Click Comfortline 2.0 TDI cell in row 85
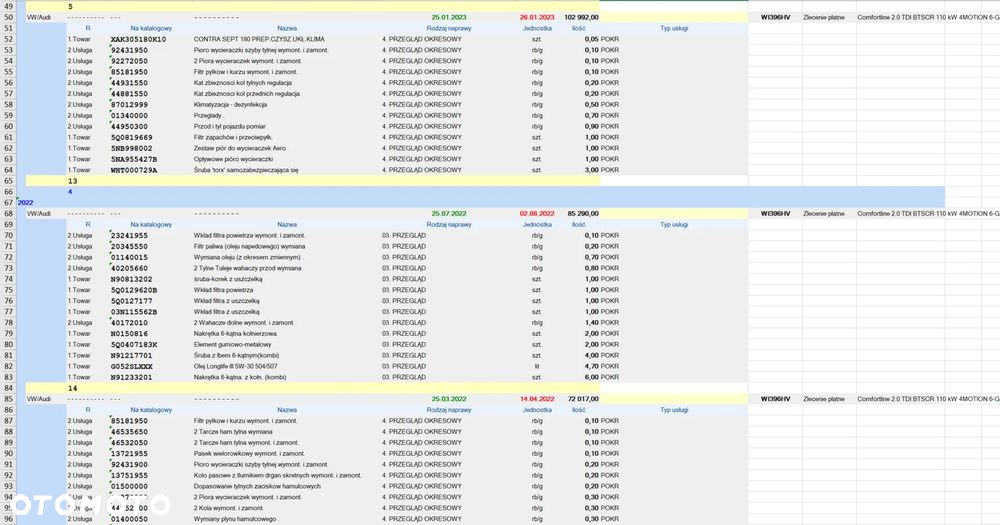Viewport: 1000px width, 525px height. pyautogui.click(x=928, y=399)
